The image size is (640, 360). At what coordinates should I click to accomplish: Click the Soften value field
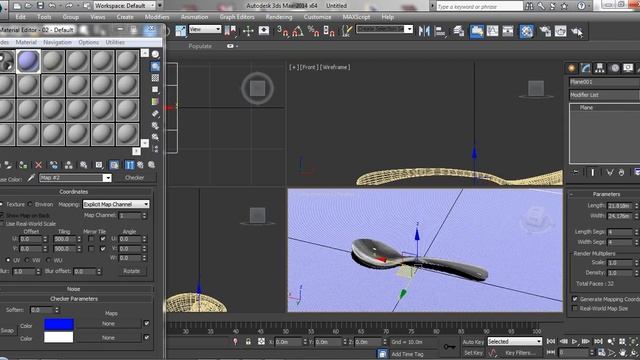click(42, 310)
